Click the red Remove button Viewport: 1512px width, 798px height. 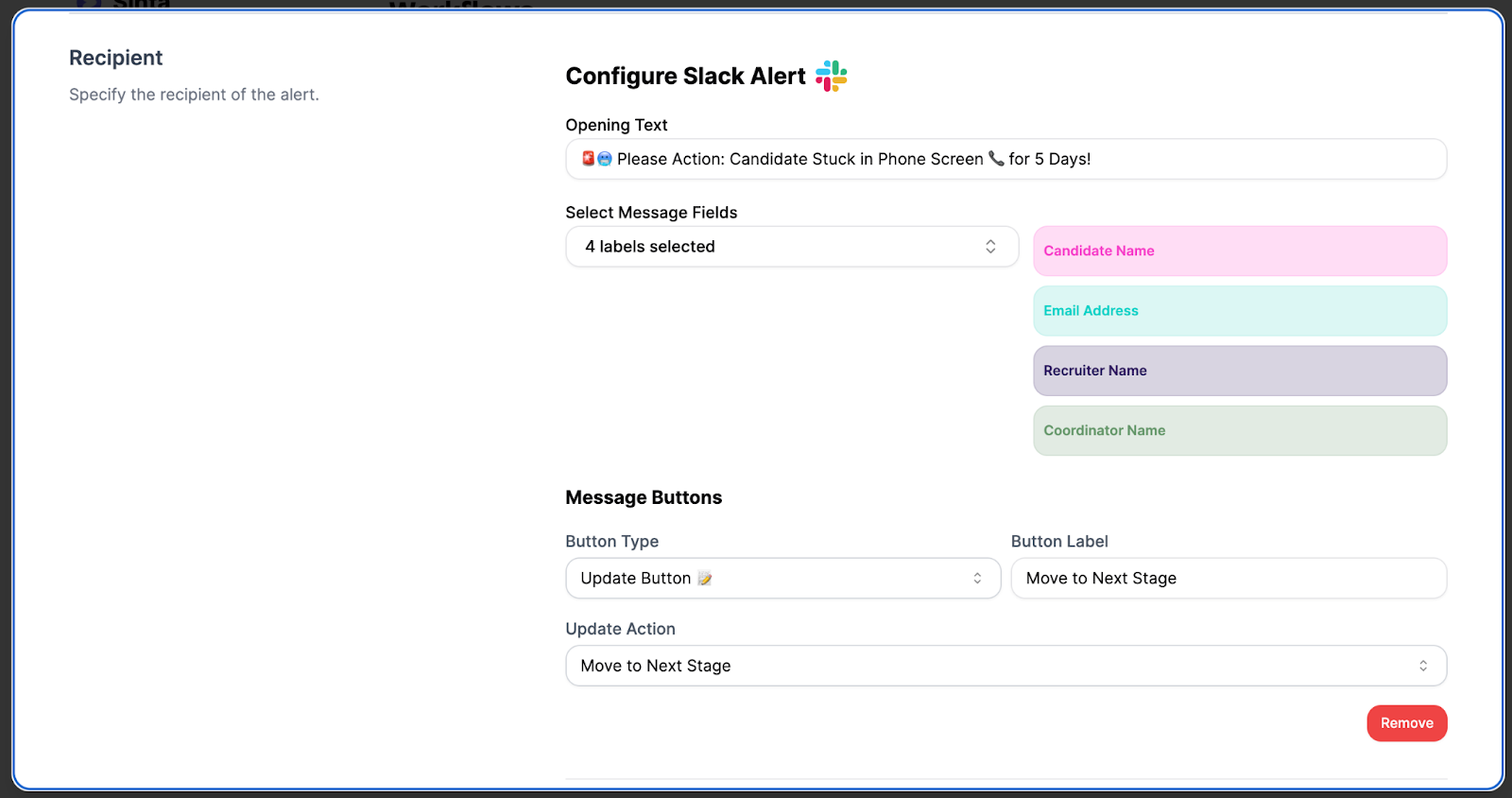coord(1407,723)
